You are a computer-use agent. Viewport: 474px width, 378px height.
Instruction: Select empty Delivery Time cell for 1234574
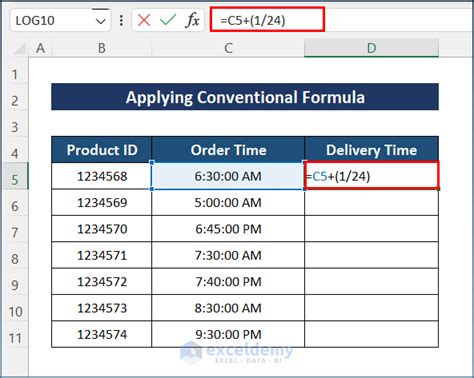(371, 334)
